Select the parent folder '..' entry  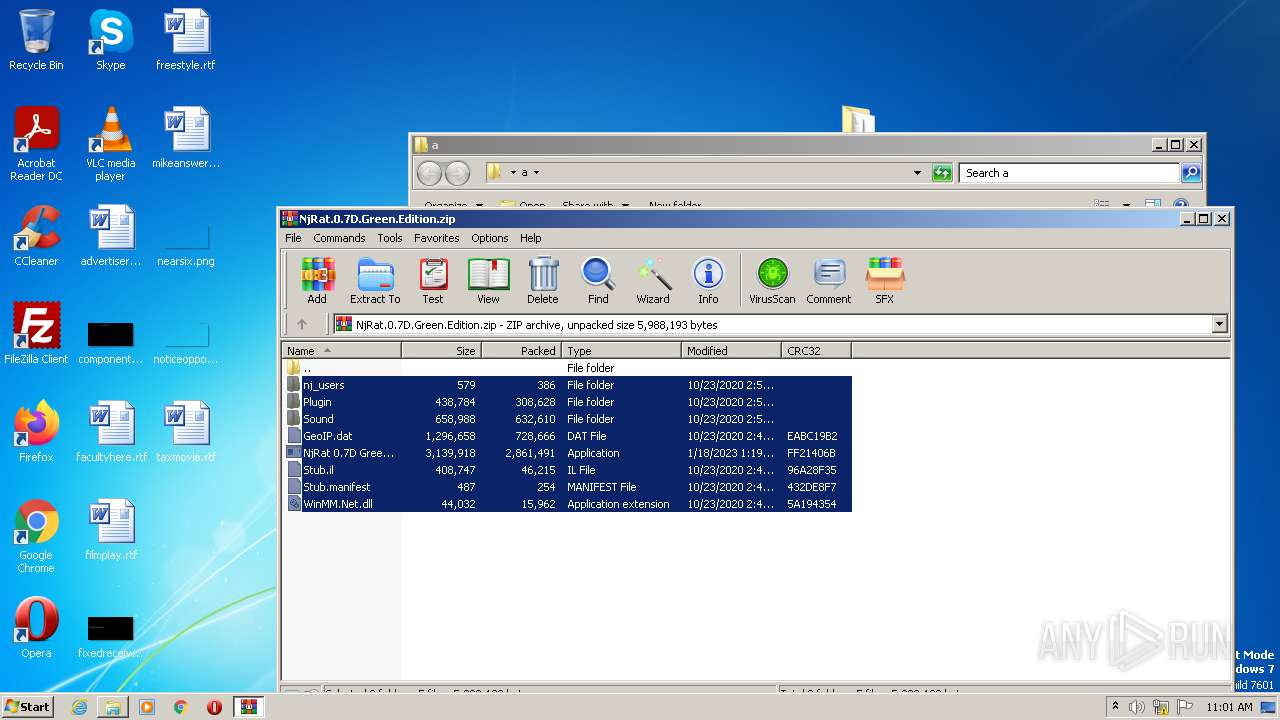pyautogui.click(x=567, y=368)
